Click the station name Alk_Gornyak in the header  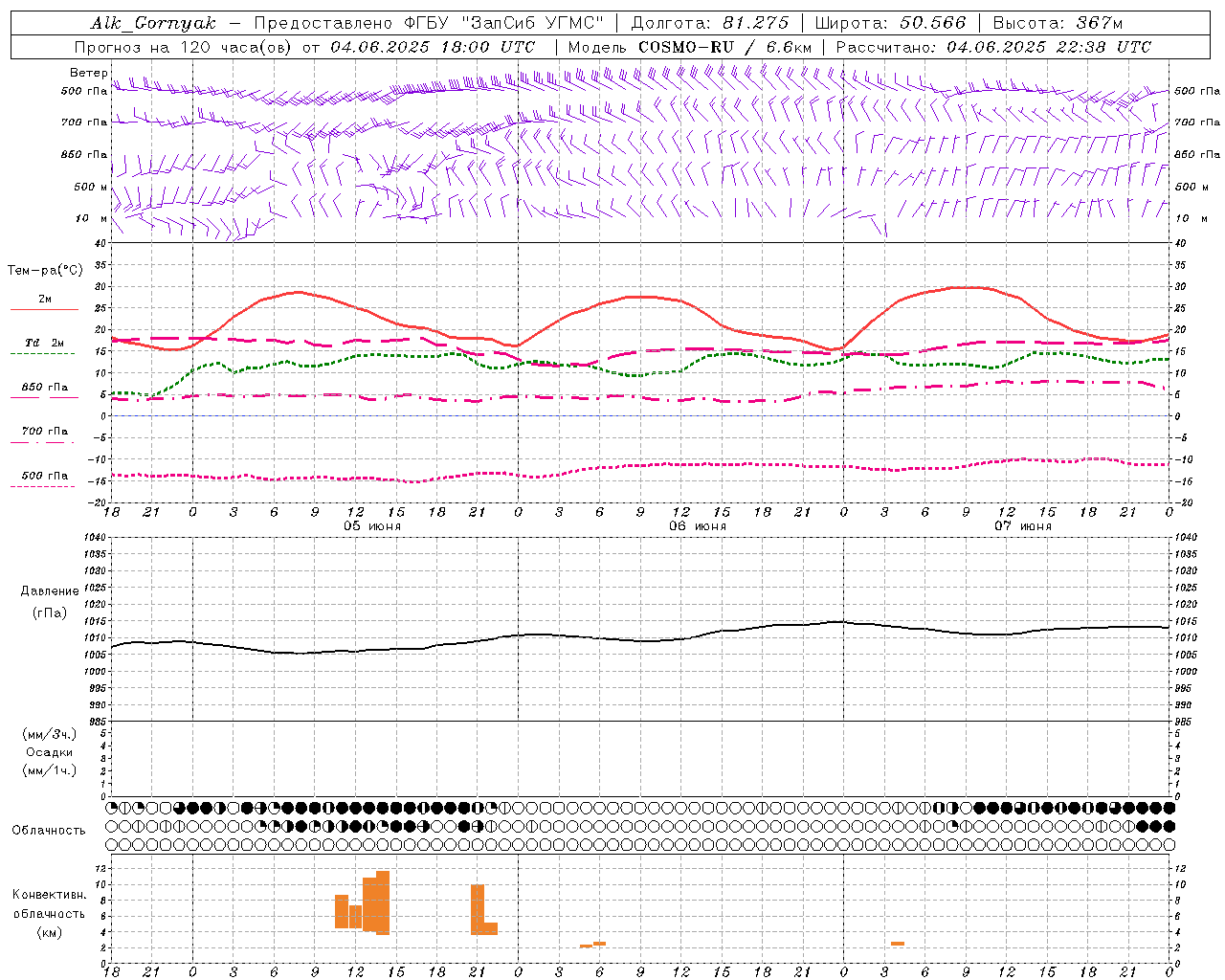pyautogui.click(x=153, y=23)
